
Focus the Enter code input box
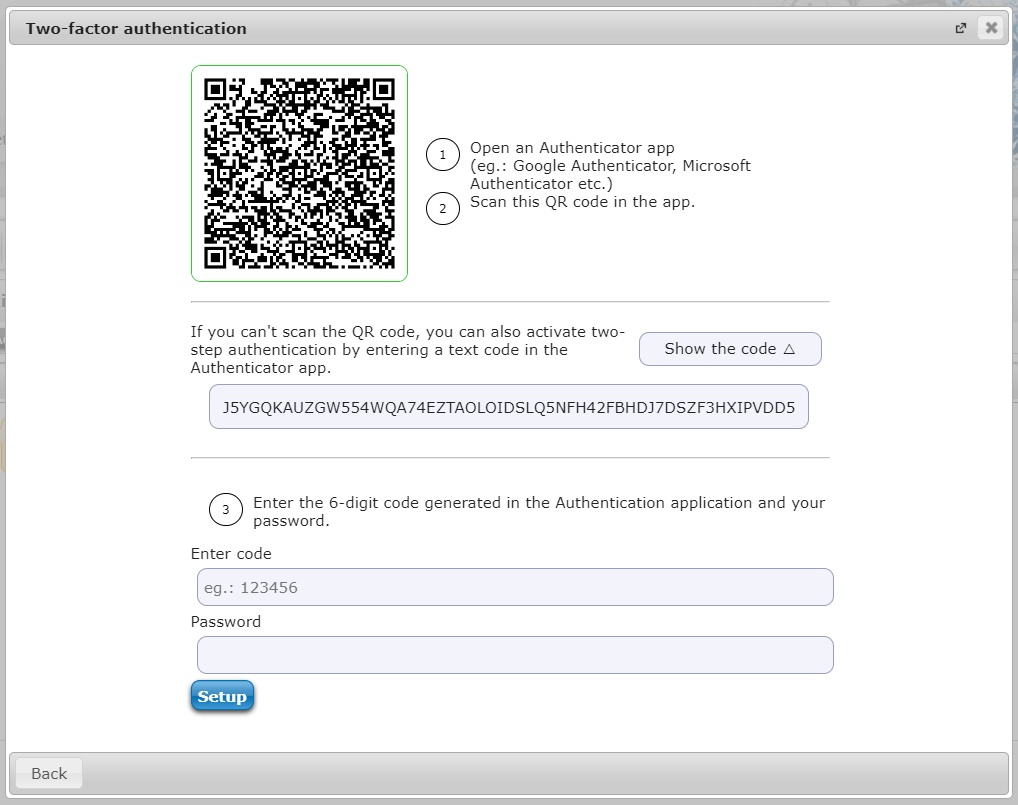tap(515, 587)
